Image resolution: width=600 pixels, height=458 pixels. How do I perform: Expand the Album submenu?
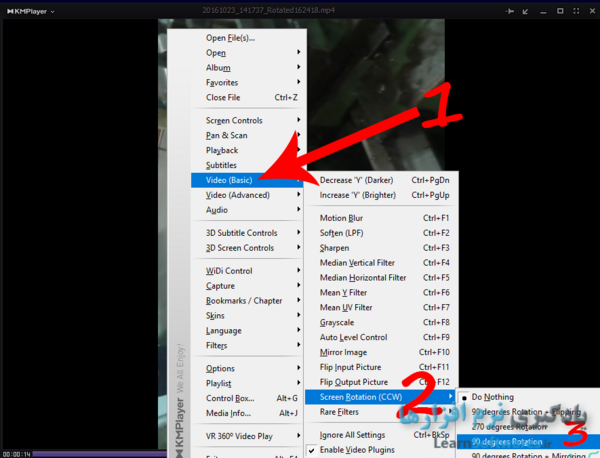(x=248, y=68)
